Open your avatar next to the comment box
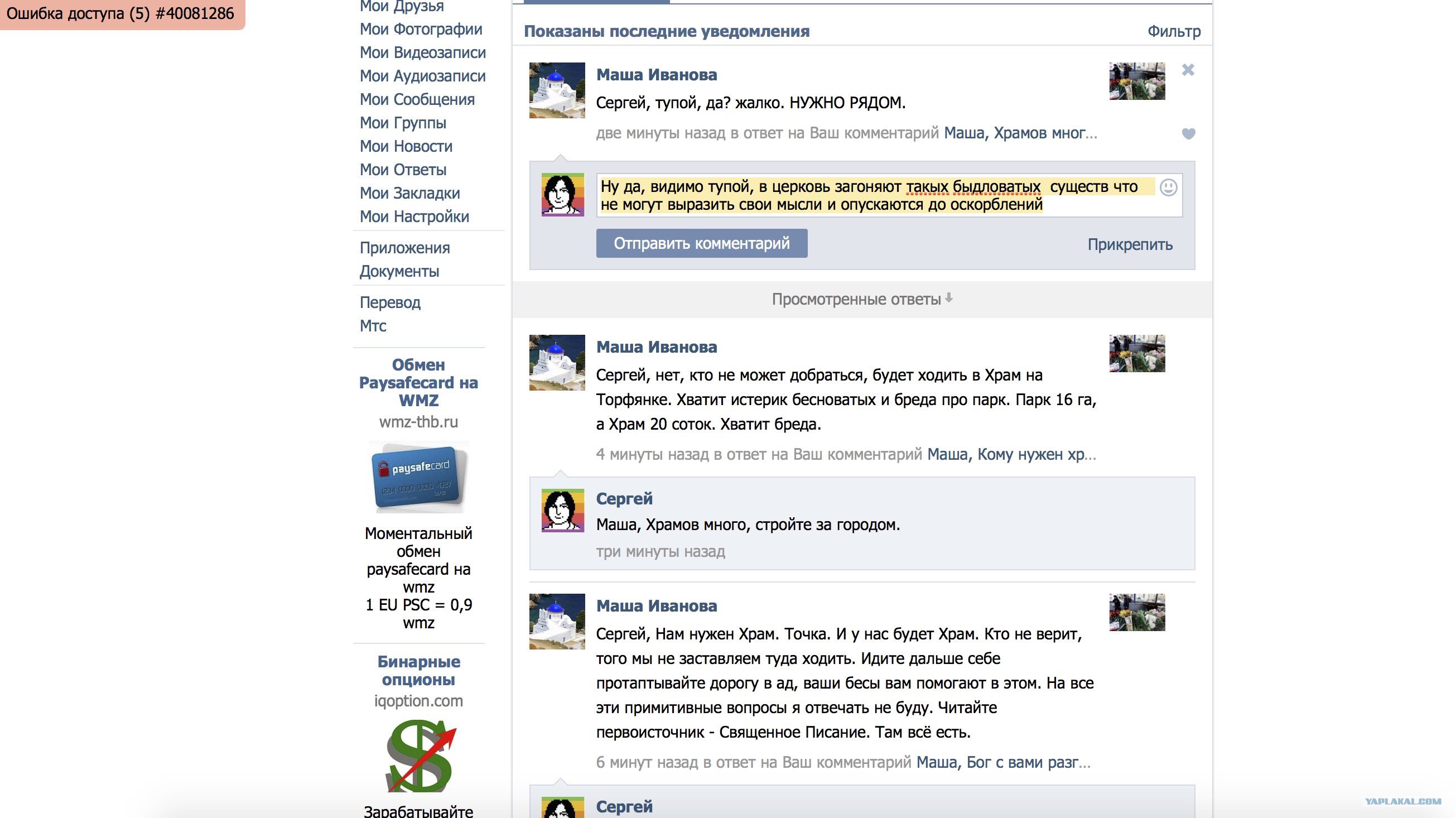The height and width of the screenshot is (818, 1456). coord(562,195)
